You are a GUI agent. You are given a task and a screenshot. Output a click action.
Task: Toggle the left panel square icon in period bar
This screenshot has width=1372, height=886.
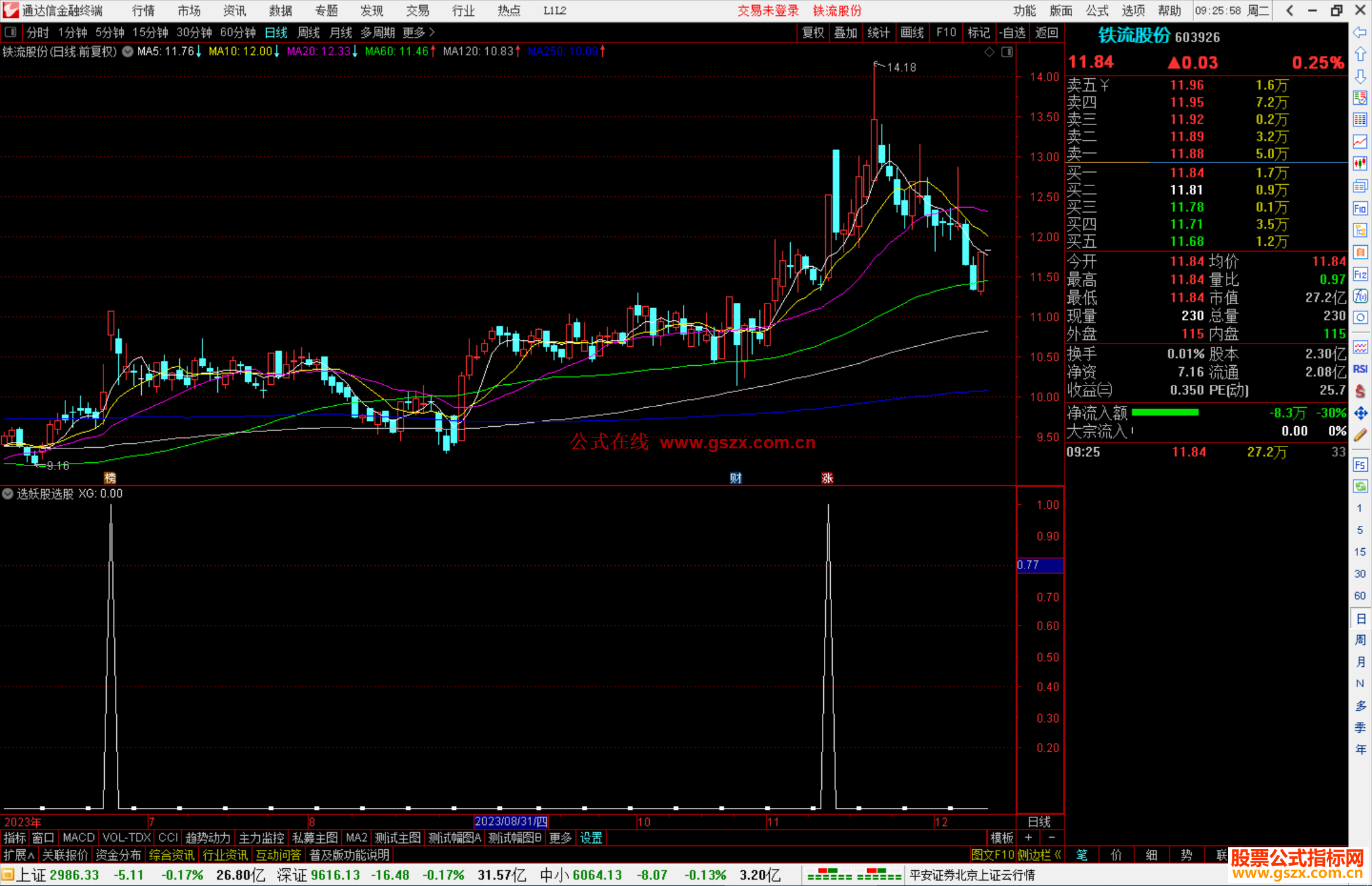click(11, 32)
